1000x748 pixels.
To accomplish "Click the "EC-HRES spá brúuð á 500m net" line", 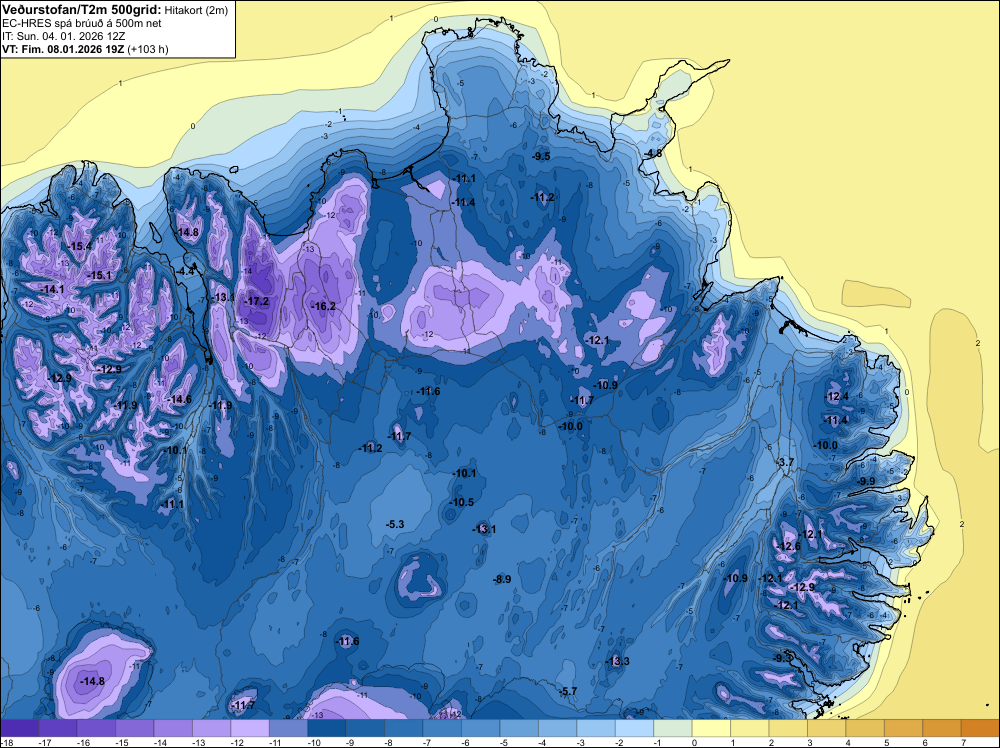I will 81,23.
